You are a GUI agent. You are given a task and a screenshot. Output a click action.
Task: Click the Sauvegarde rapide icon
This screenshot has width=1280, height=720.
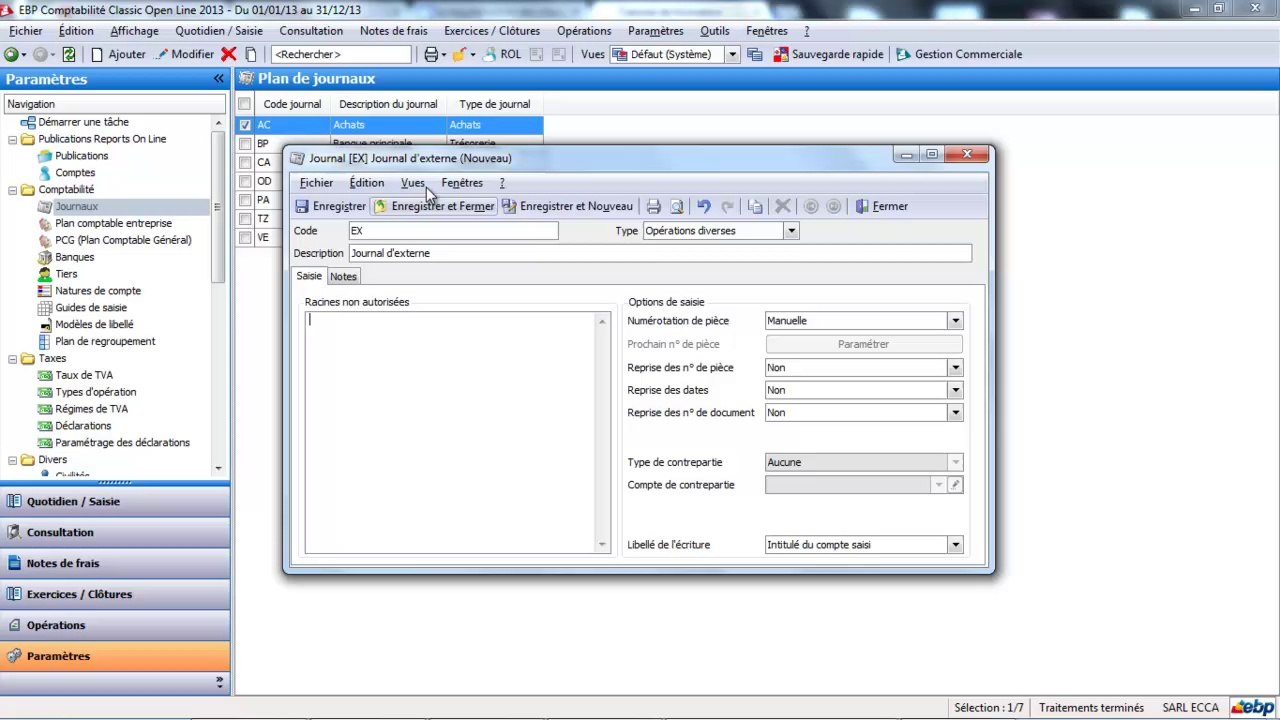pyautogui.click(x=782, y=55)
